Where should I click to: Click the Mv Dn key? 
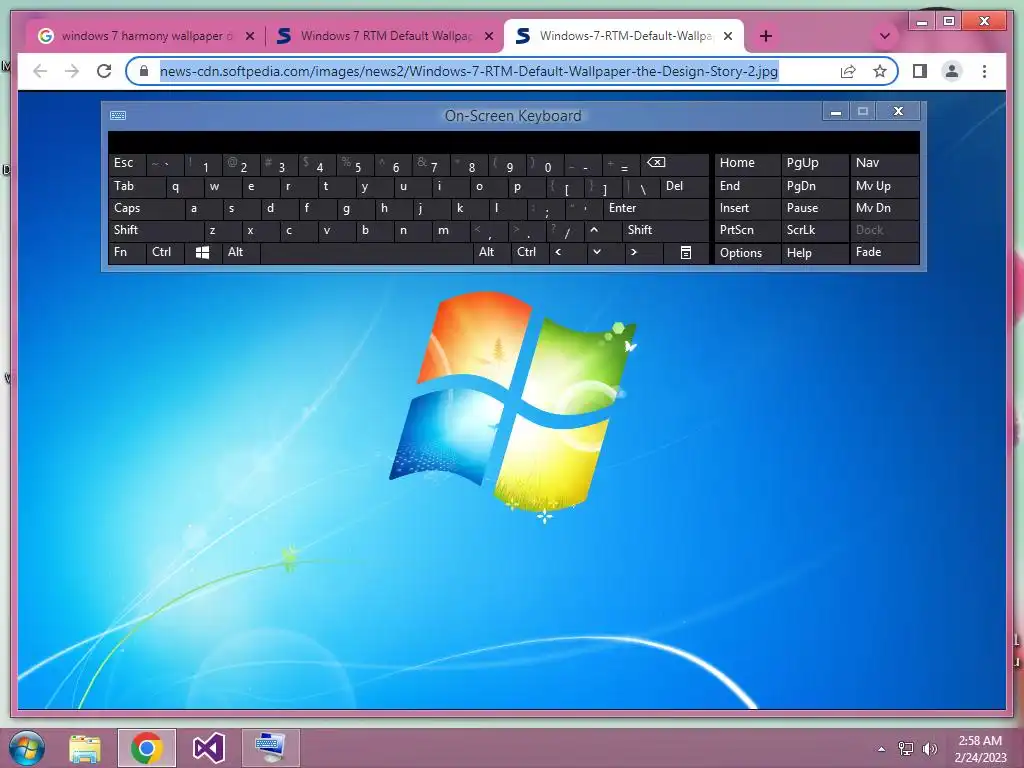point(884,208)
